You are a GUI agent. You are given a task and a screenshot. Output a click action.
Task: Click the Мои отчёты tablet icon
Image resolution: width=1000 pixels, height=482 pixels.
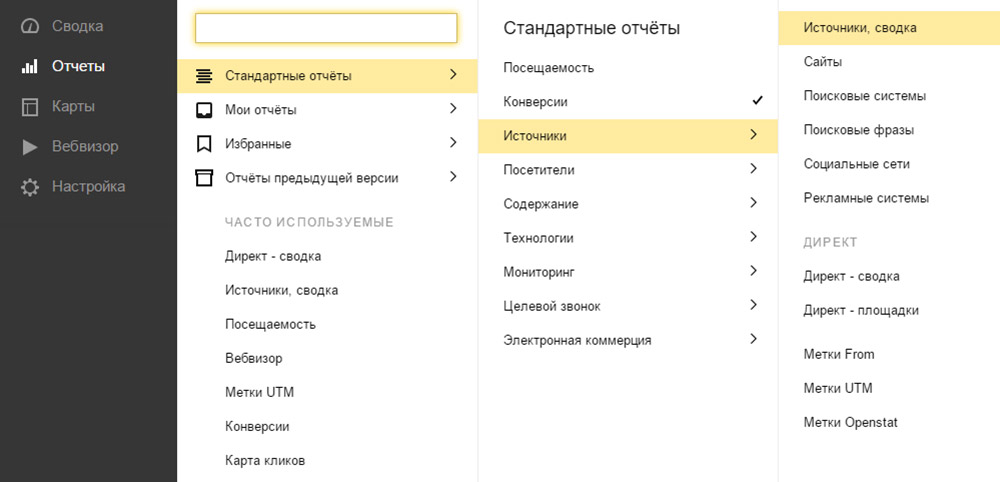pos(204,110)
